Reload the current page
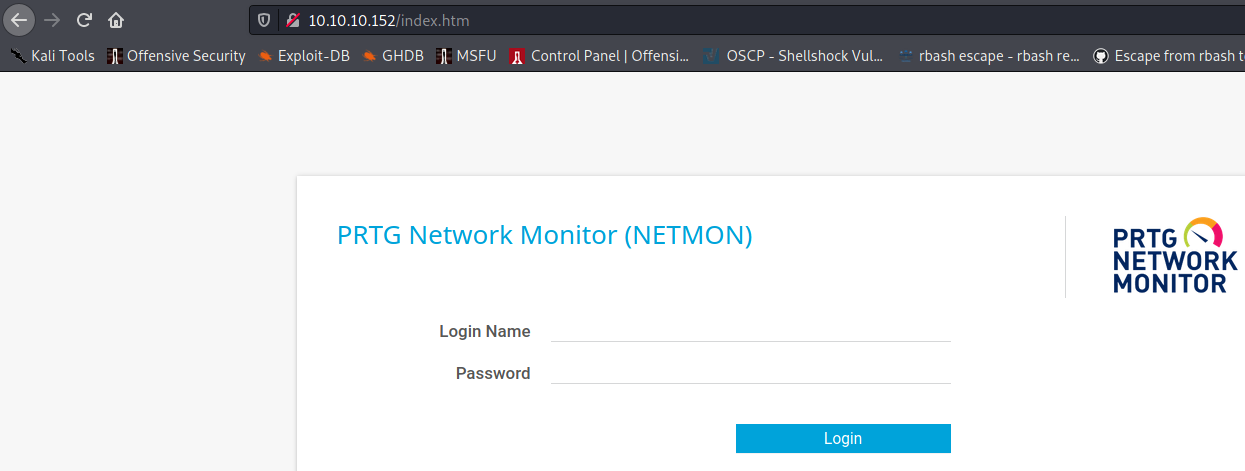This screenshot has width=1245, height=471. [84, 19]
